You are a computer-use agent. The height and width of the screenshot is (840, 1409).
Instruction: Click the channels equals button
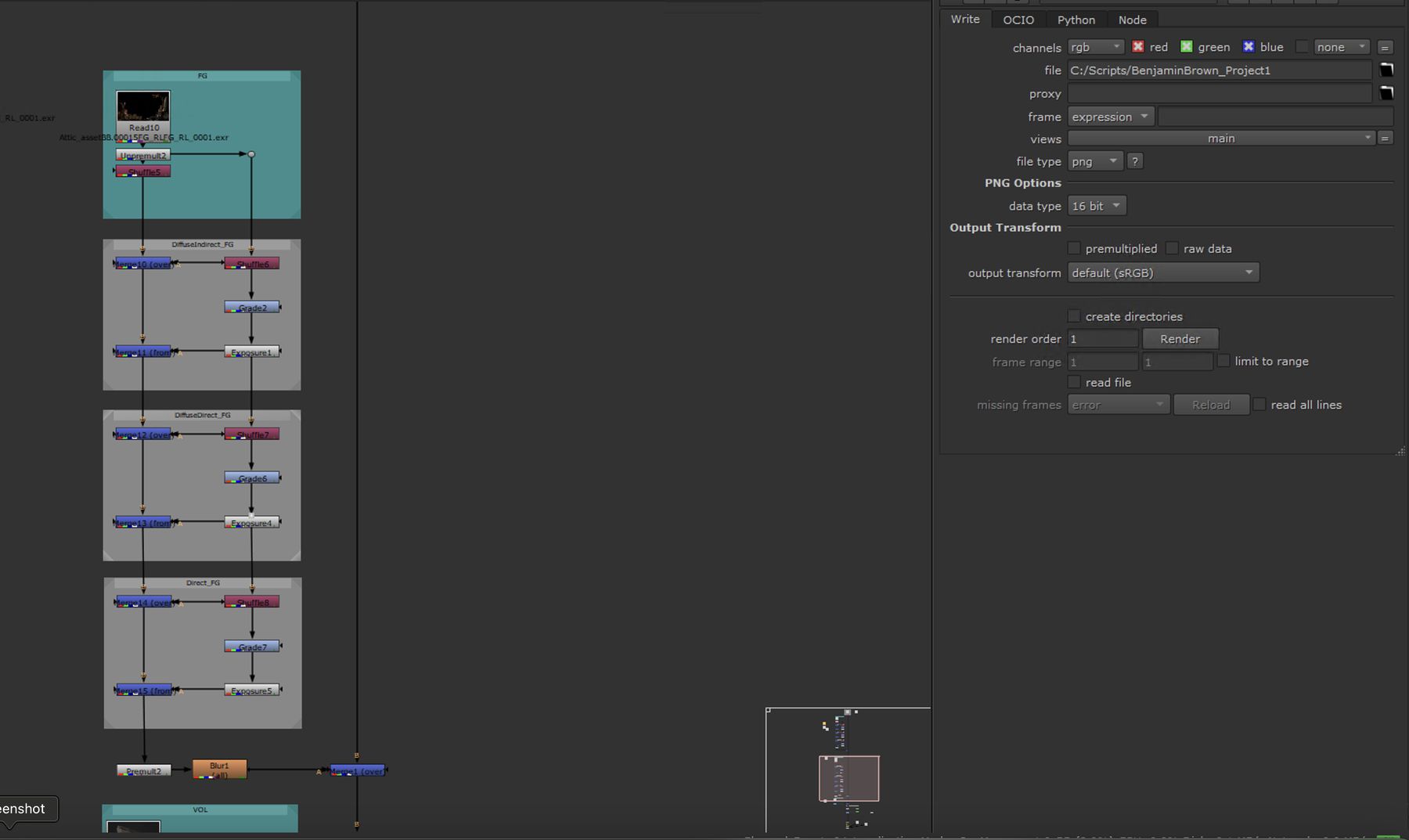click(1385, 48)
